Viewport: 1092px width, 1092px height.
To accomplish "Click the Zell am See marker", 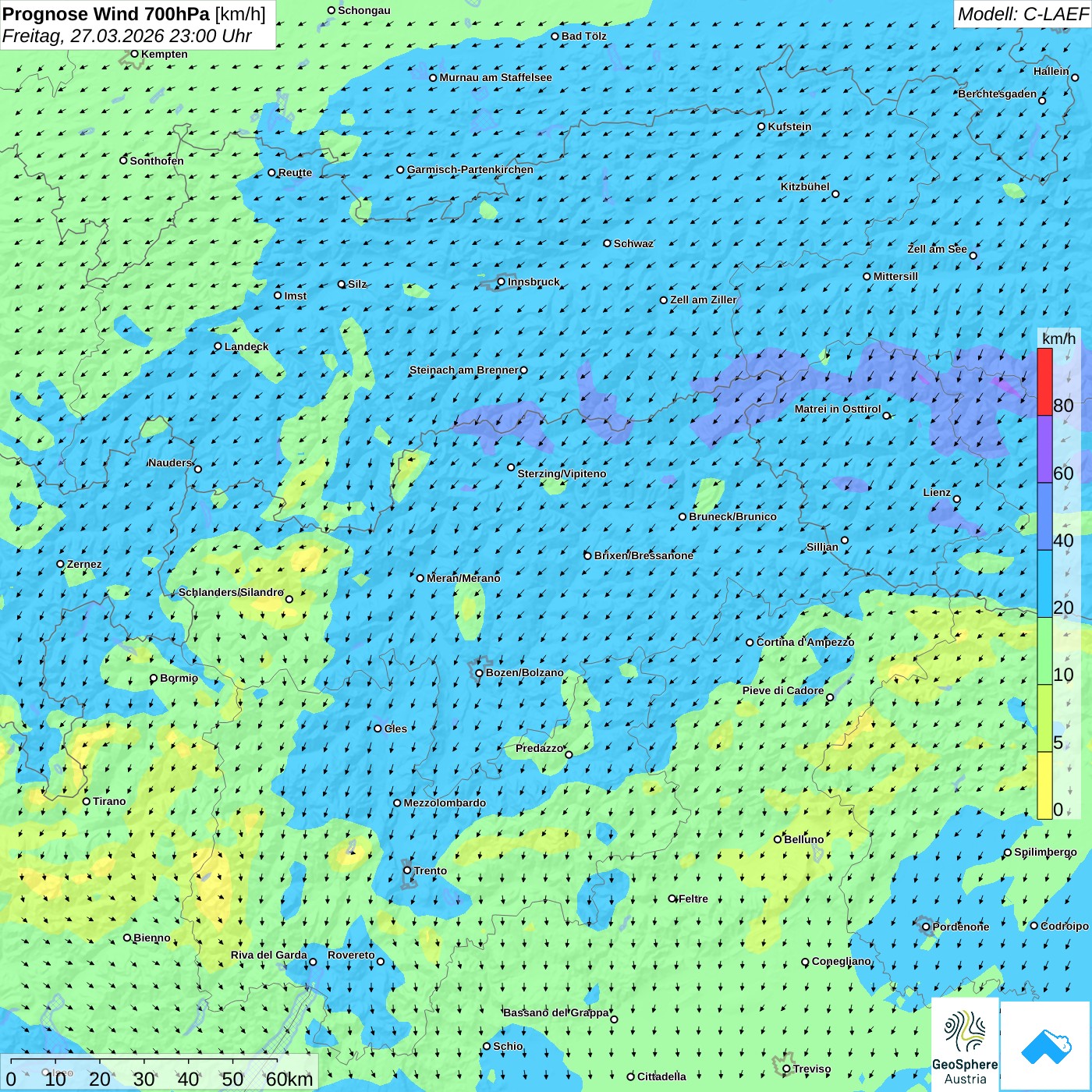I will (973, 255).
